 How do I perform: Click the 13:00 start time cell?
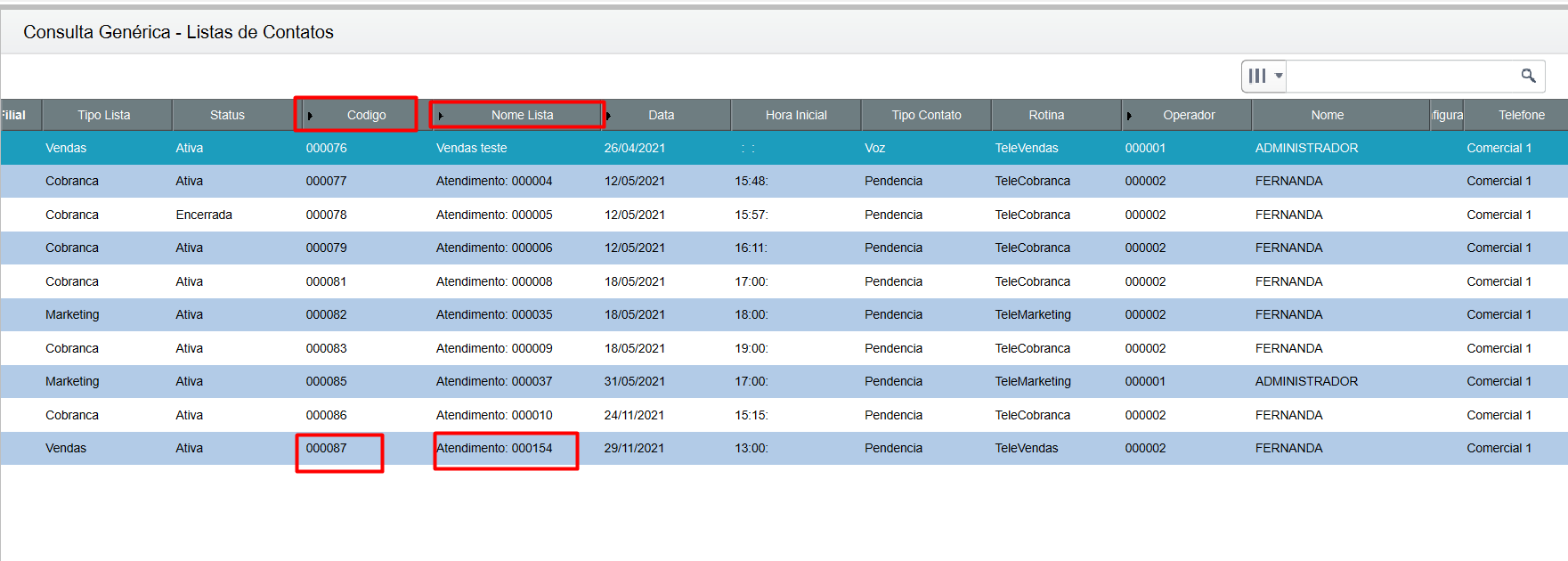click(x=751, y=448)
